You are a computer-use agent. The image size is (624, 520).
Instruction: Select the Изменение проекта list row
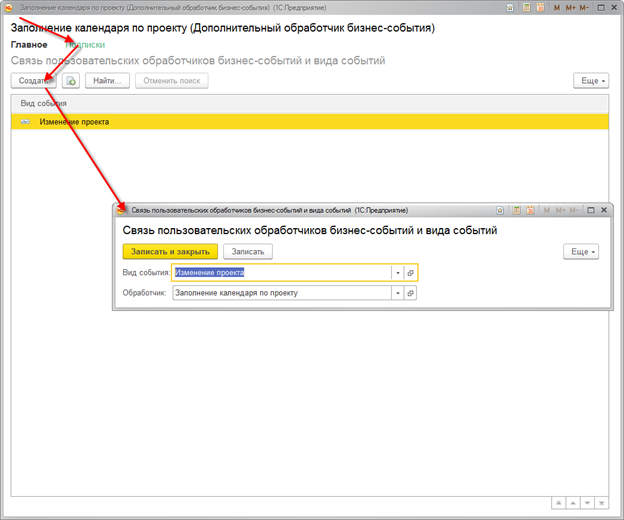(x=300, y=122)
